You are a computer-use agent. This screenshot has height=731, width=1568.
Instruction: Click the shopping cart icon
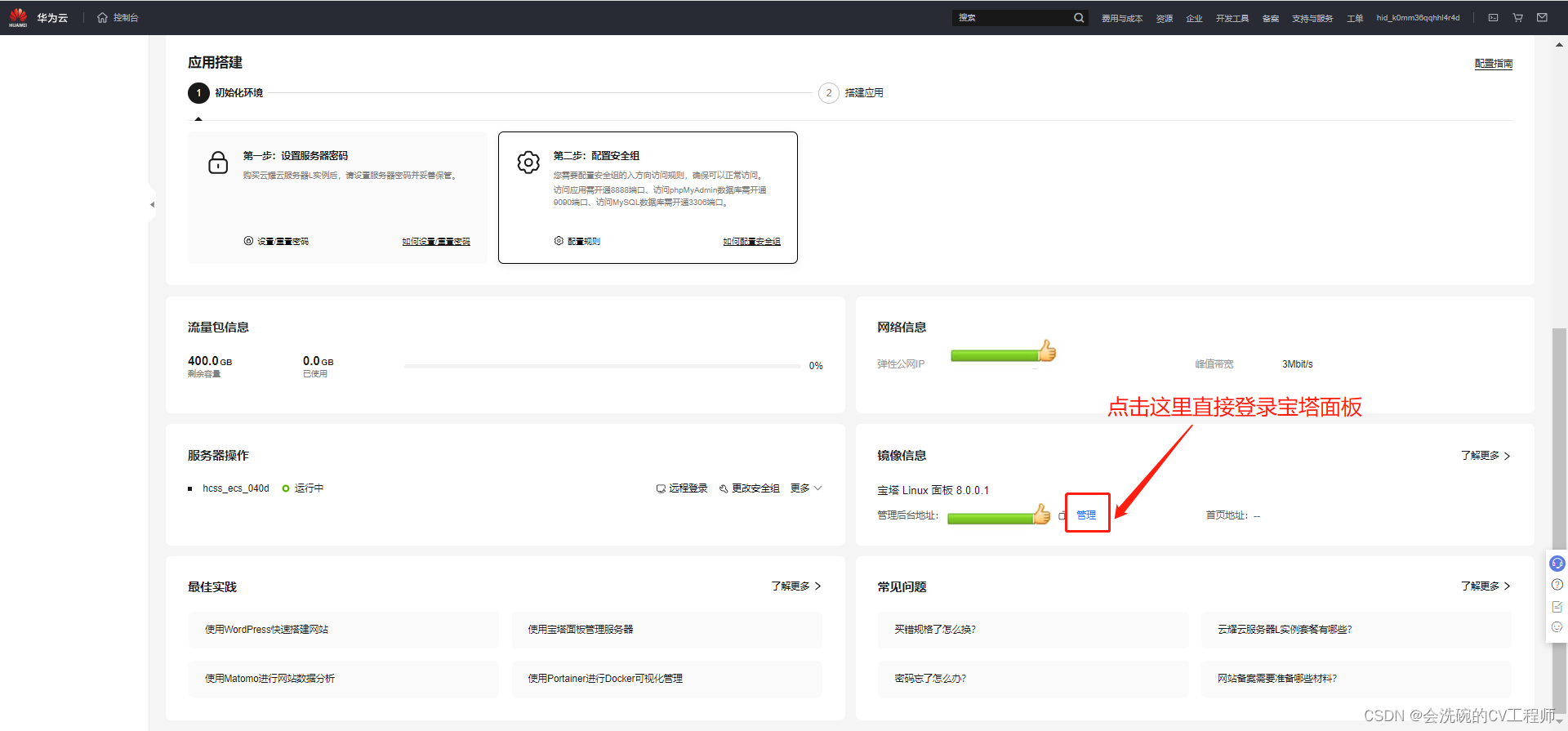1517,17
